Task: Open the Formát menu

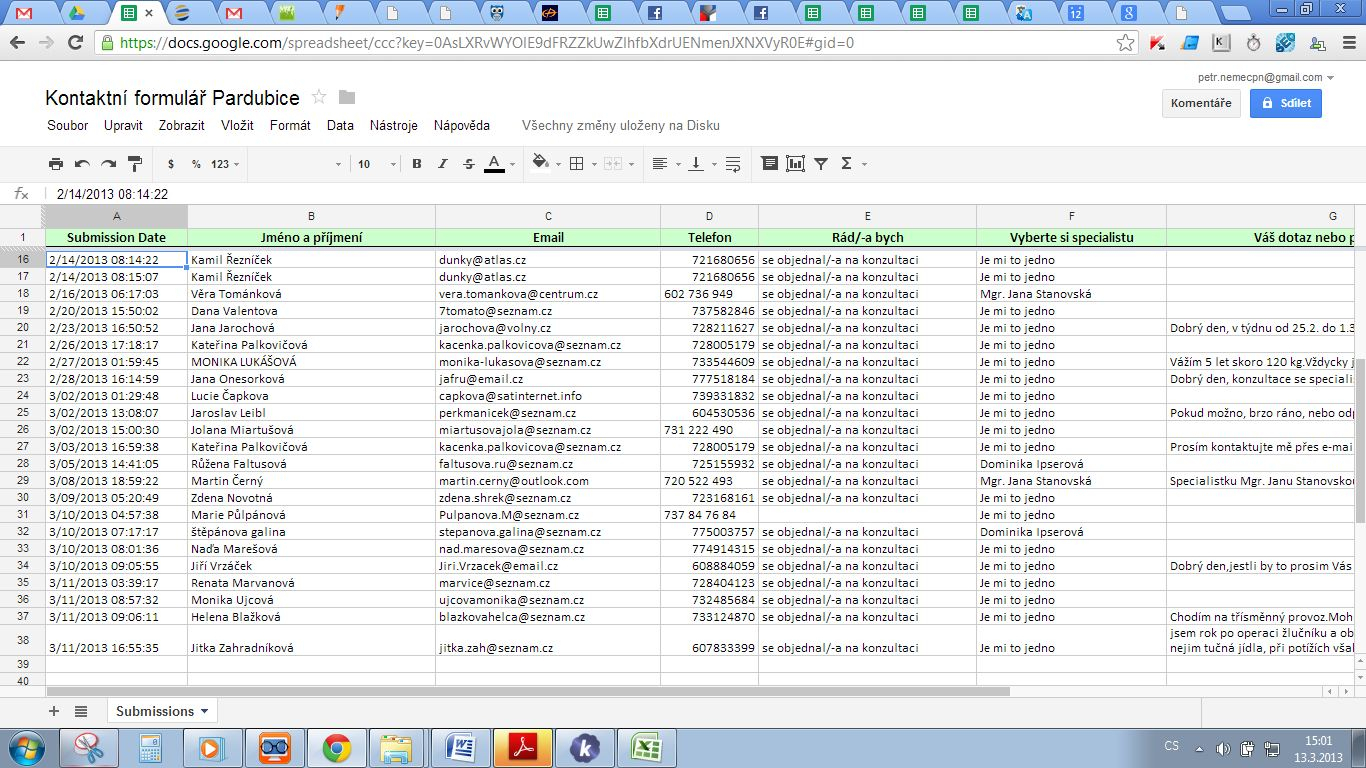Action: 289,125
